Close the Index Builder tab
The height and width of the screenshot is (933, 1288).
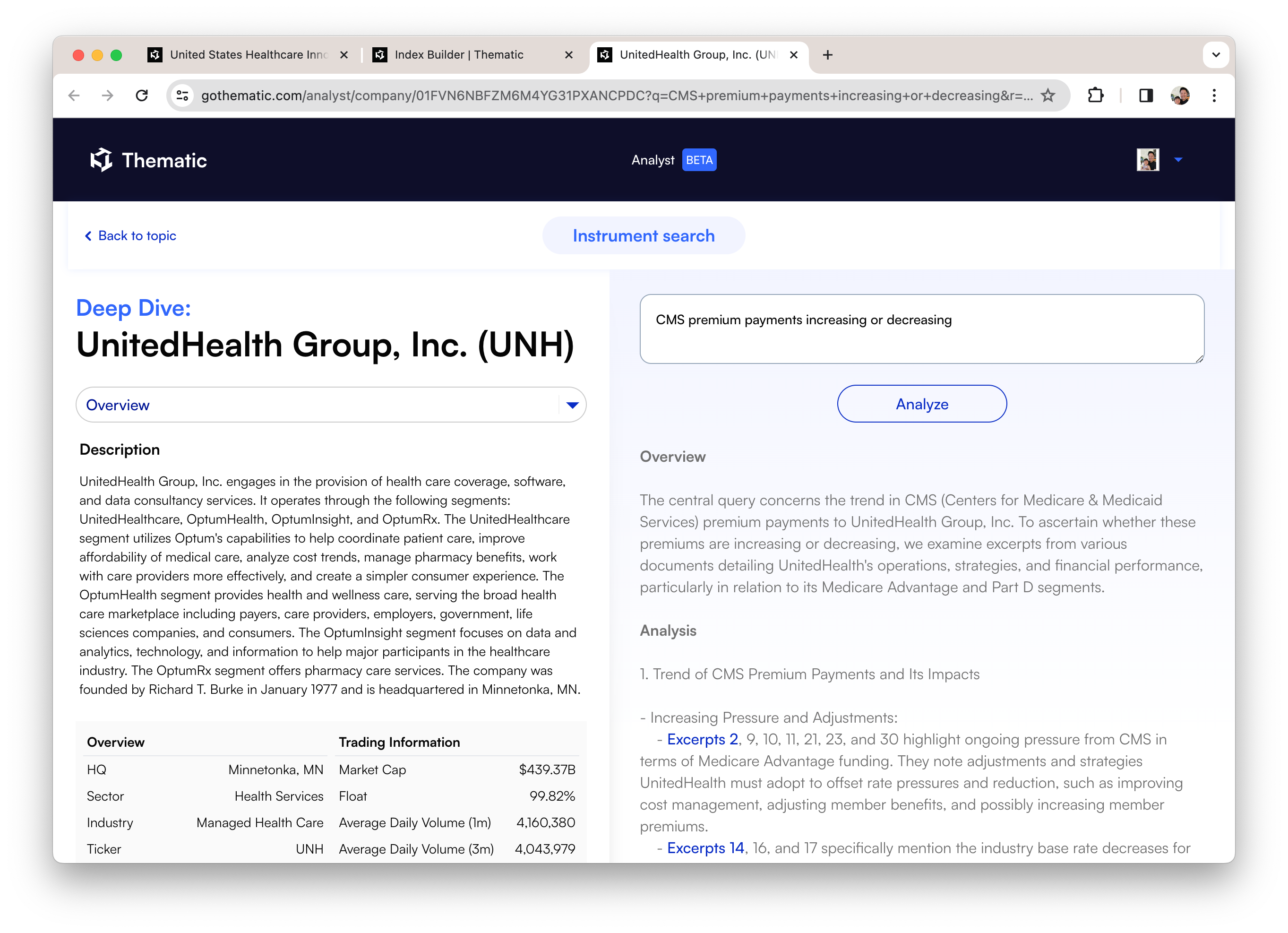[x=568, y=54]
